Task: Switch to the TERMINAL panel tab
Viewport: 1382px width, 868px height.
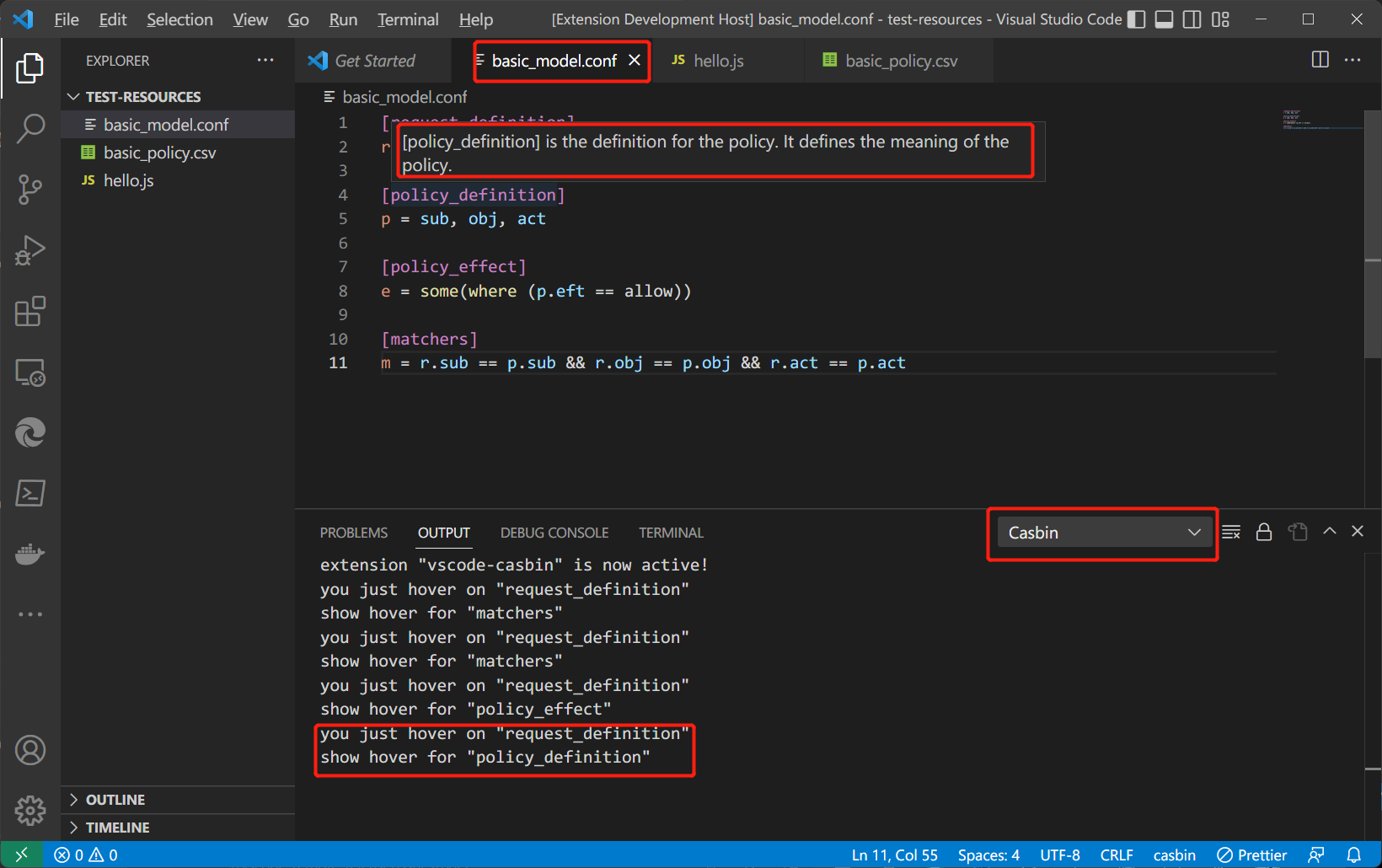Action: pos(671,533)
